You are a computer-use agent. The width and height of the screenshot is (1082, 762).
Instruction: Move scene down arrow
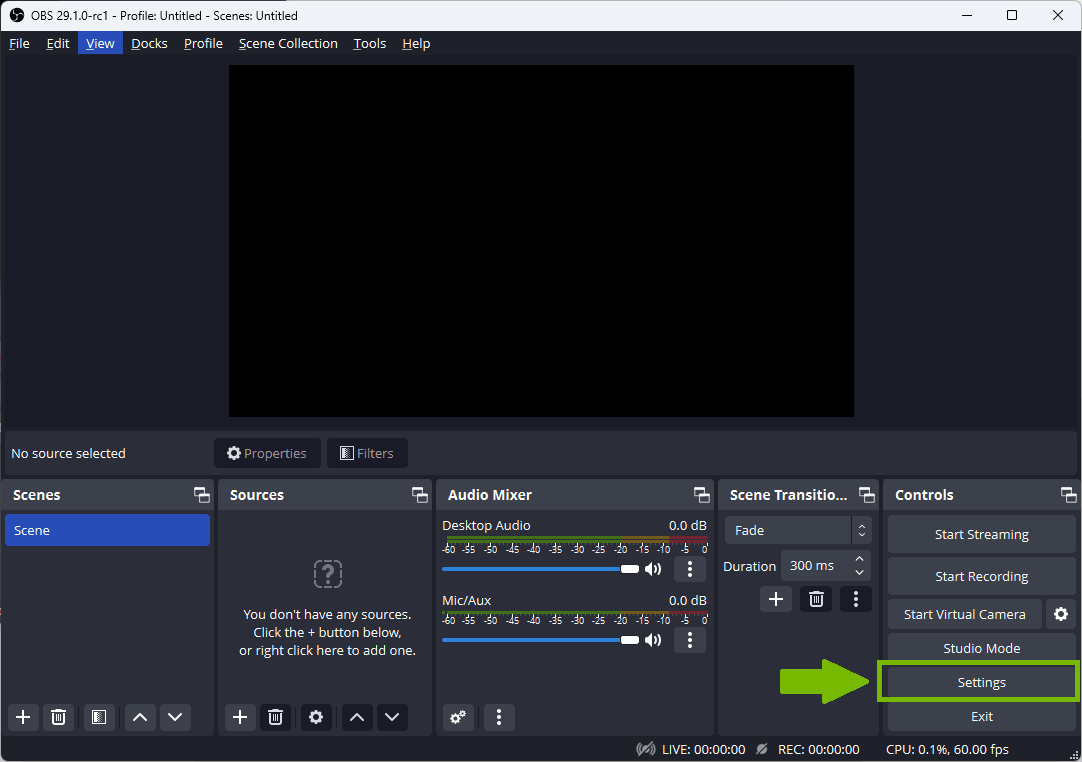click(x=175, y=717)
